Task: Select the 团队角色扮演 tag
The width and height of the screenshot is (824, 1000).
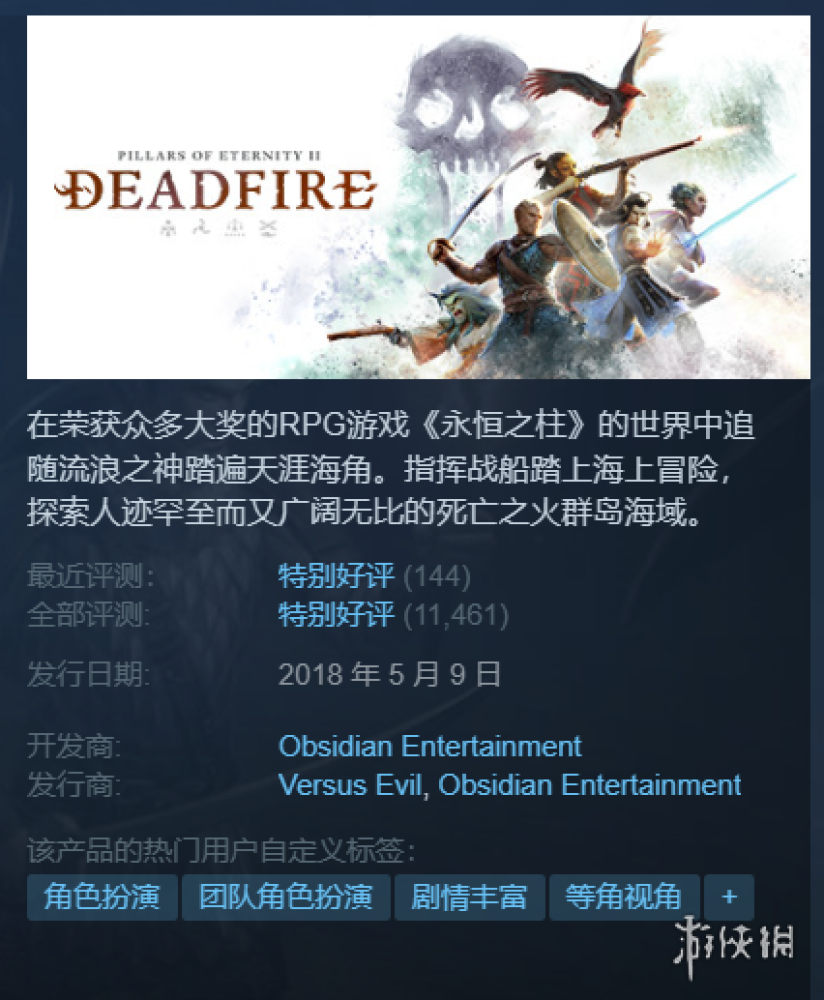Action: click(286, 897)
